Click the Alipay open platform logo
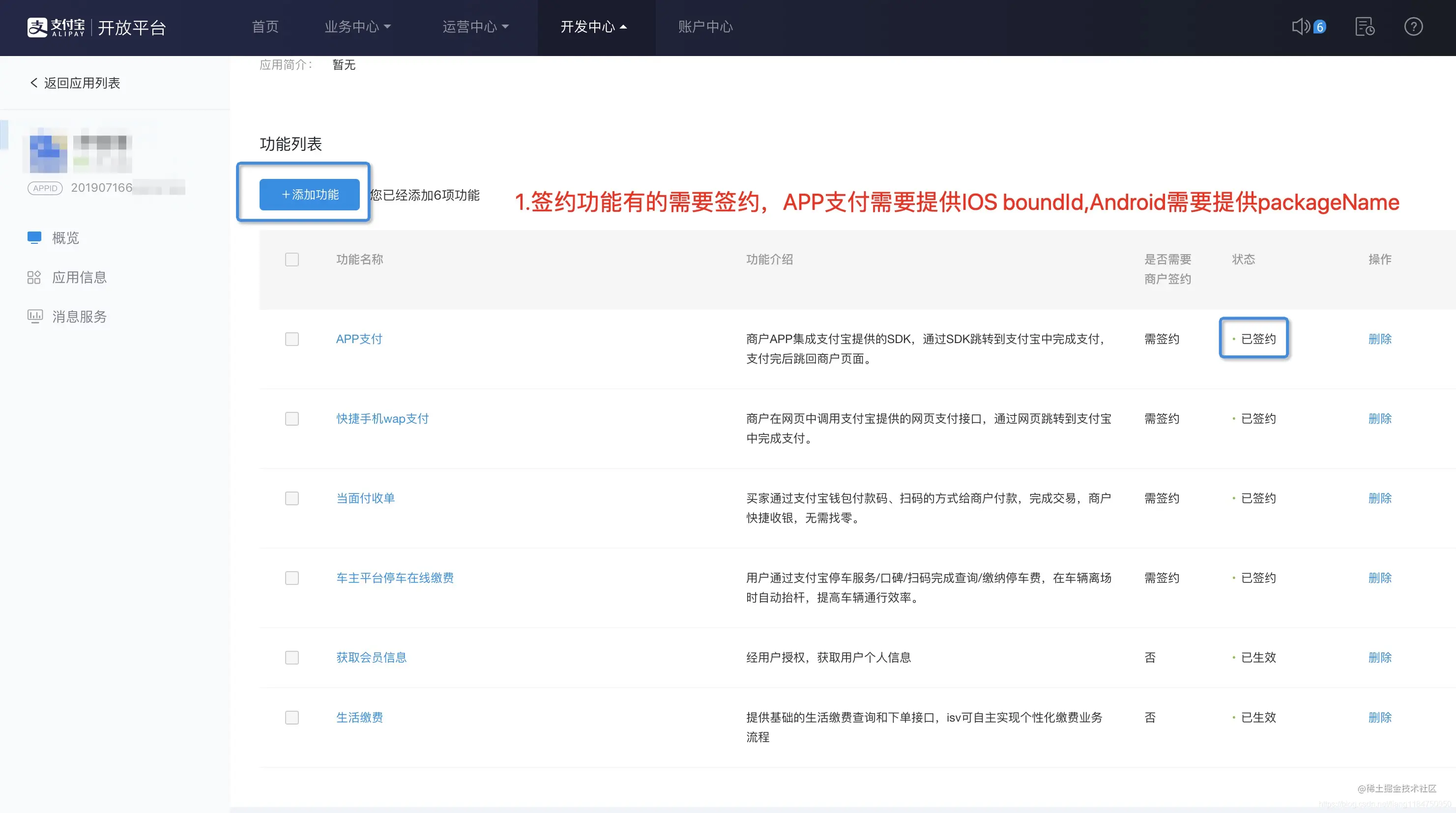The height and width of the screenshot is (813, 1456). pyautogui.click(x=97, y=27)
